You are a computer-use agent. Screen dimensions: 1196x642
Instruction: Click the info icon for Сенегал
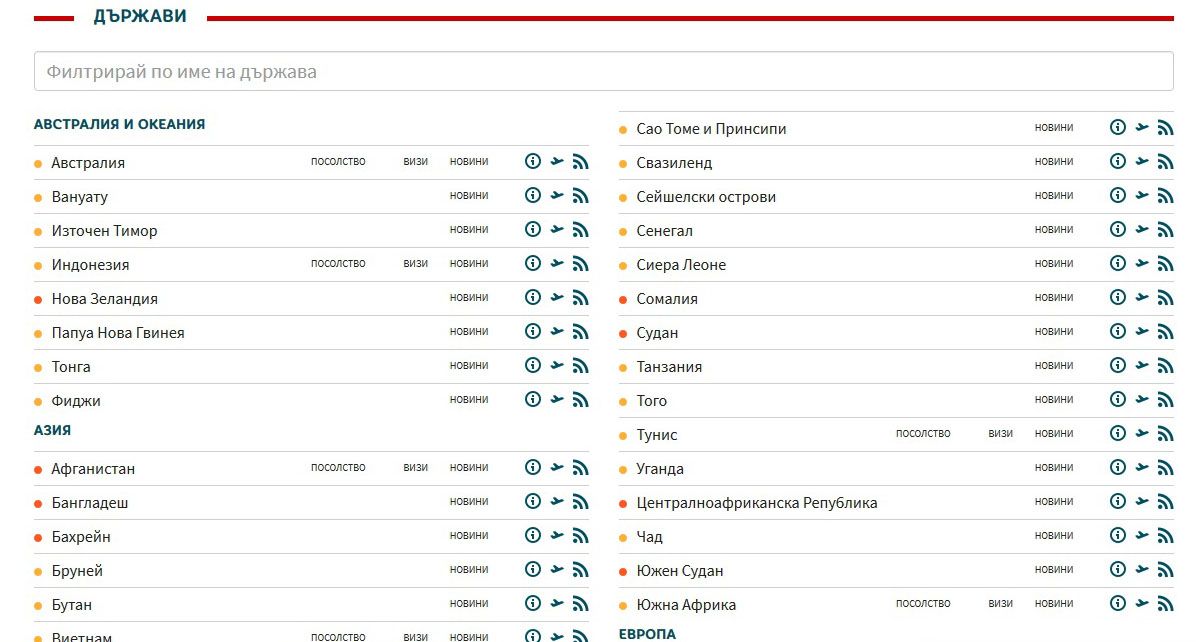(1118, 230)
